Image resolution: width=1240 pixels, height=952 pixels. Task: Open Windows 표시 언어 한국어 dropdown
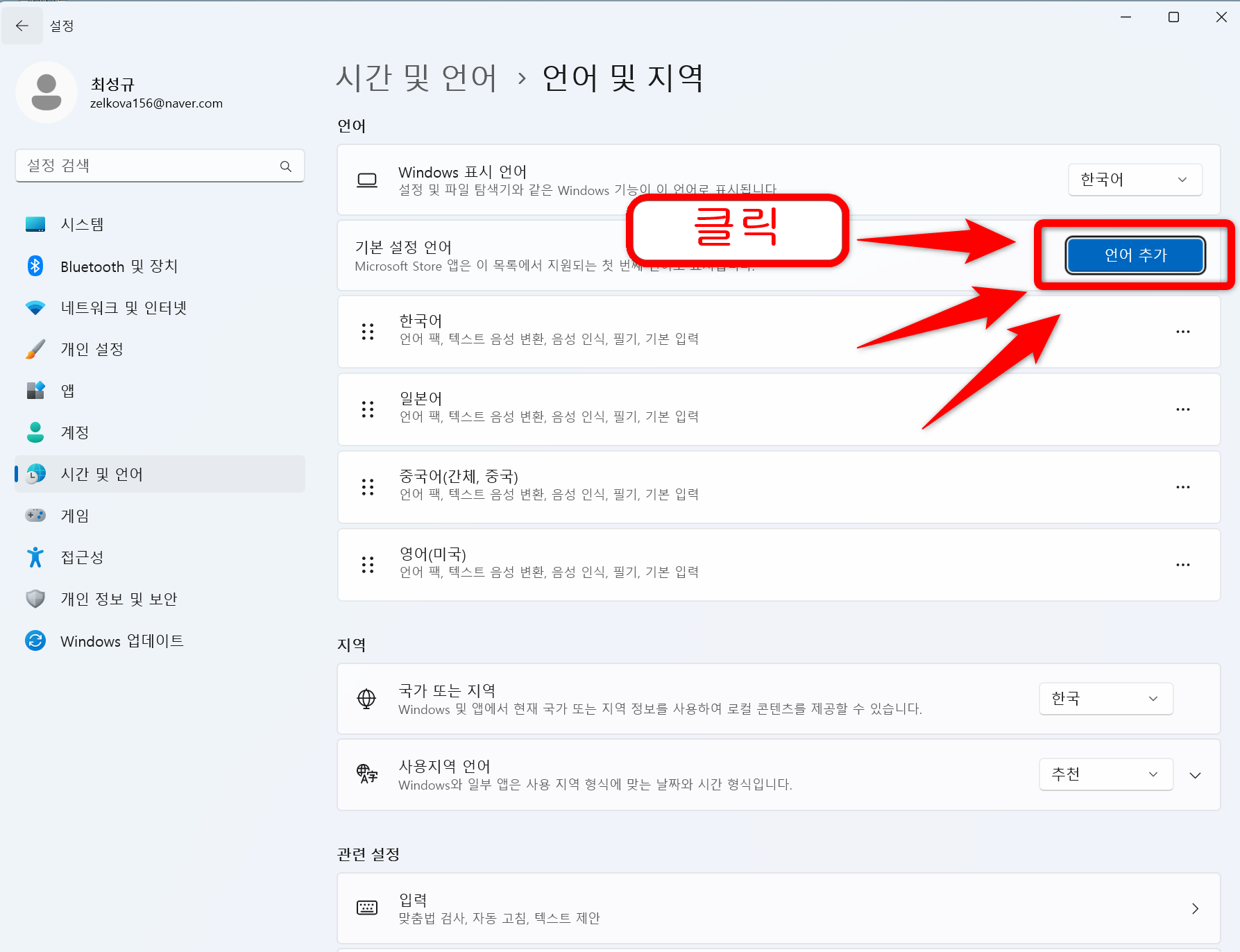coord(1135,180)
